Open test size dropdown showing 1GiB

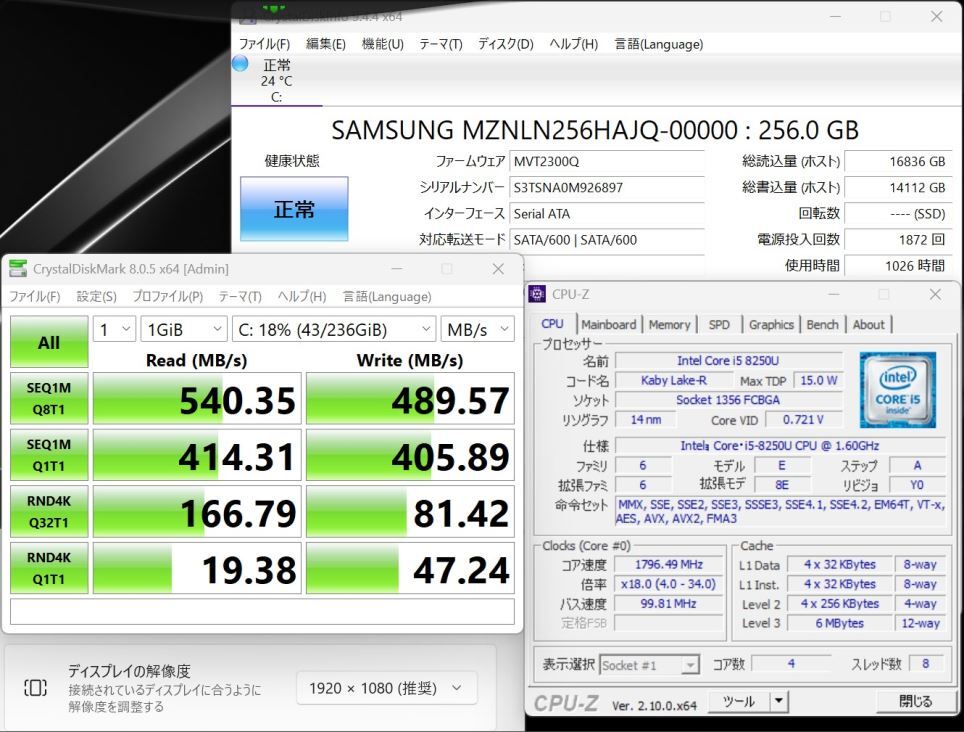coord(184,329)
